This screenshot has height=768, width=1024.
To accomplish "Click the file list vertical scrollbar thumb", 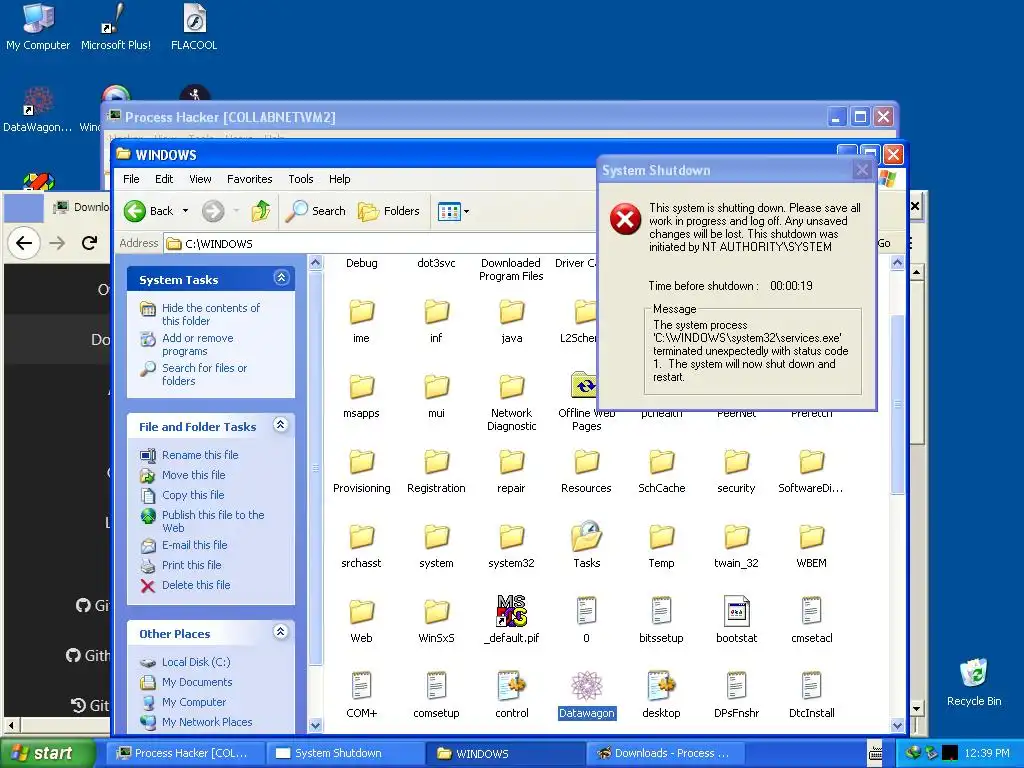I will tap(897, 405).
